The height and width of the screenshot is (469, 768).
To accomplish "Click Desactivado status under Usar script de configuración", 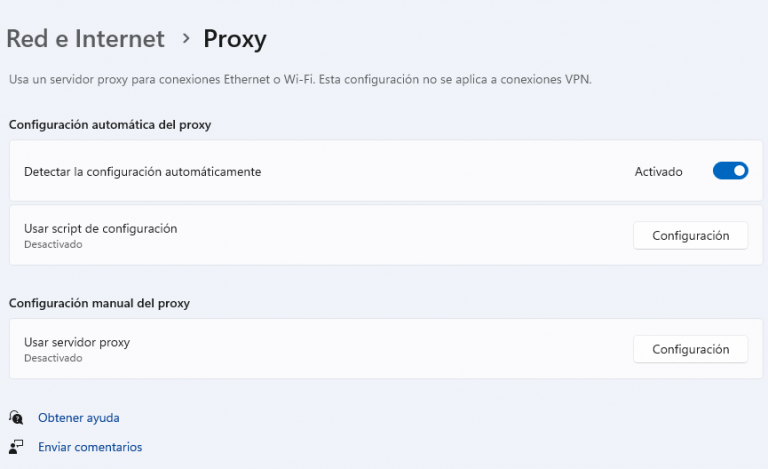I will (x=53, y=244).
